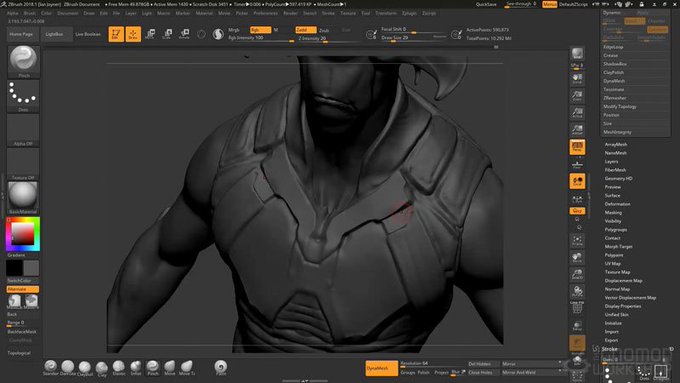Select the Elastic brush in bottom shelf
This screenshot has height=383, width=680.
point(119,367)
